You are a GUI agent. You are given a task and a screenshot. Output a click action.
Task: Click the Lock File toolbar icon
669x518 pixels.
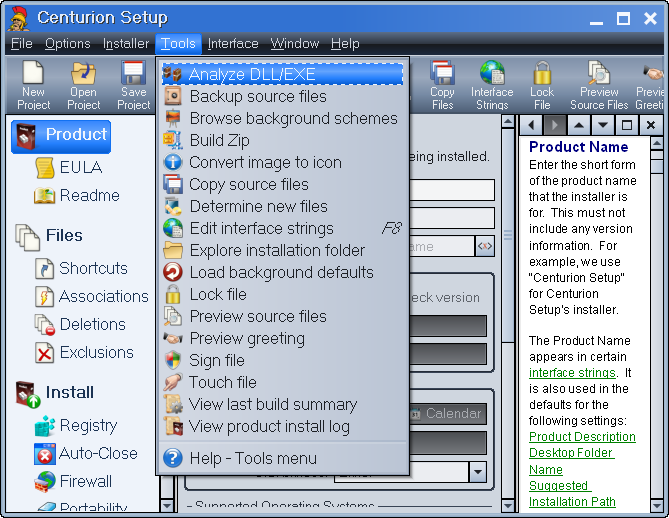click(542, 85)
